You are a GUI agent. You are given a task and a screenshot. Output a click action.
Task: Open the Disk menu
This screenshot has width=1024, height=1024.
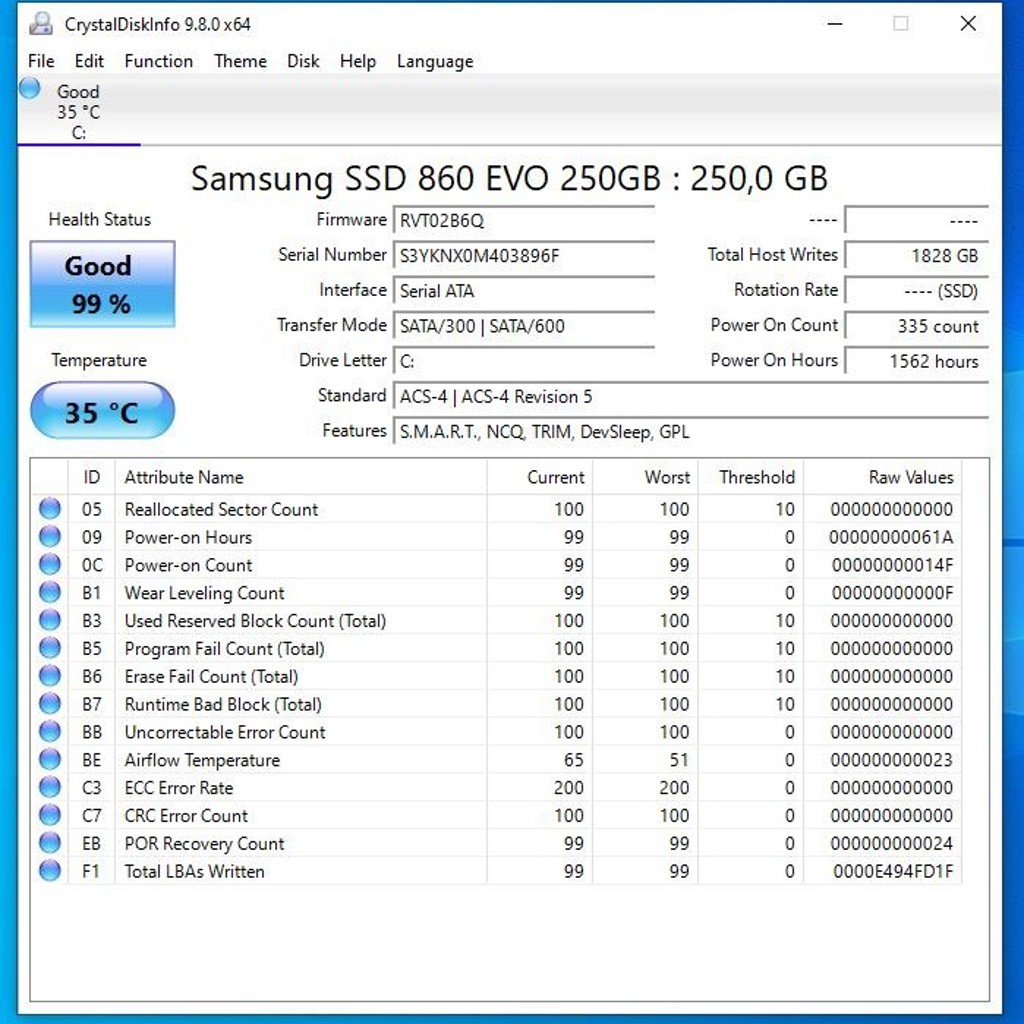tap(303, 61)
